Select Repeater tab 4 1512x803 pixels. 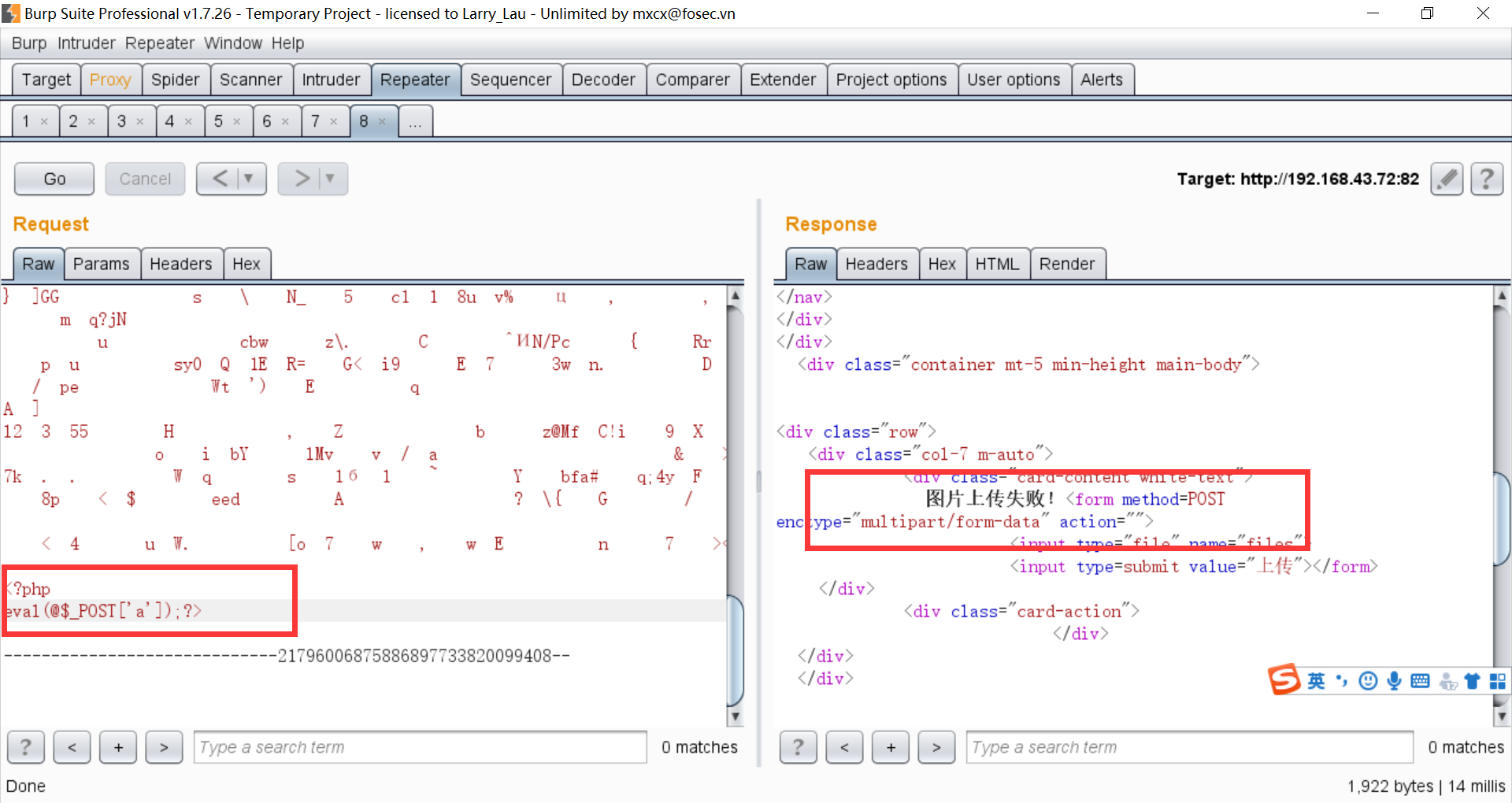pos(169,121)
